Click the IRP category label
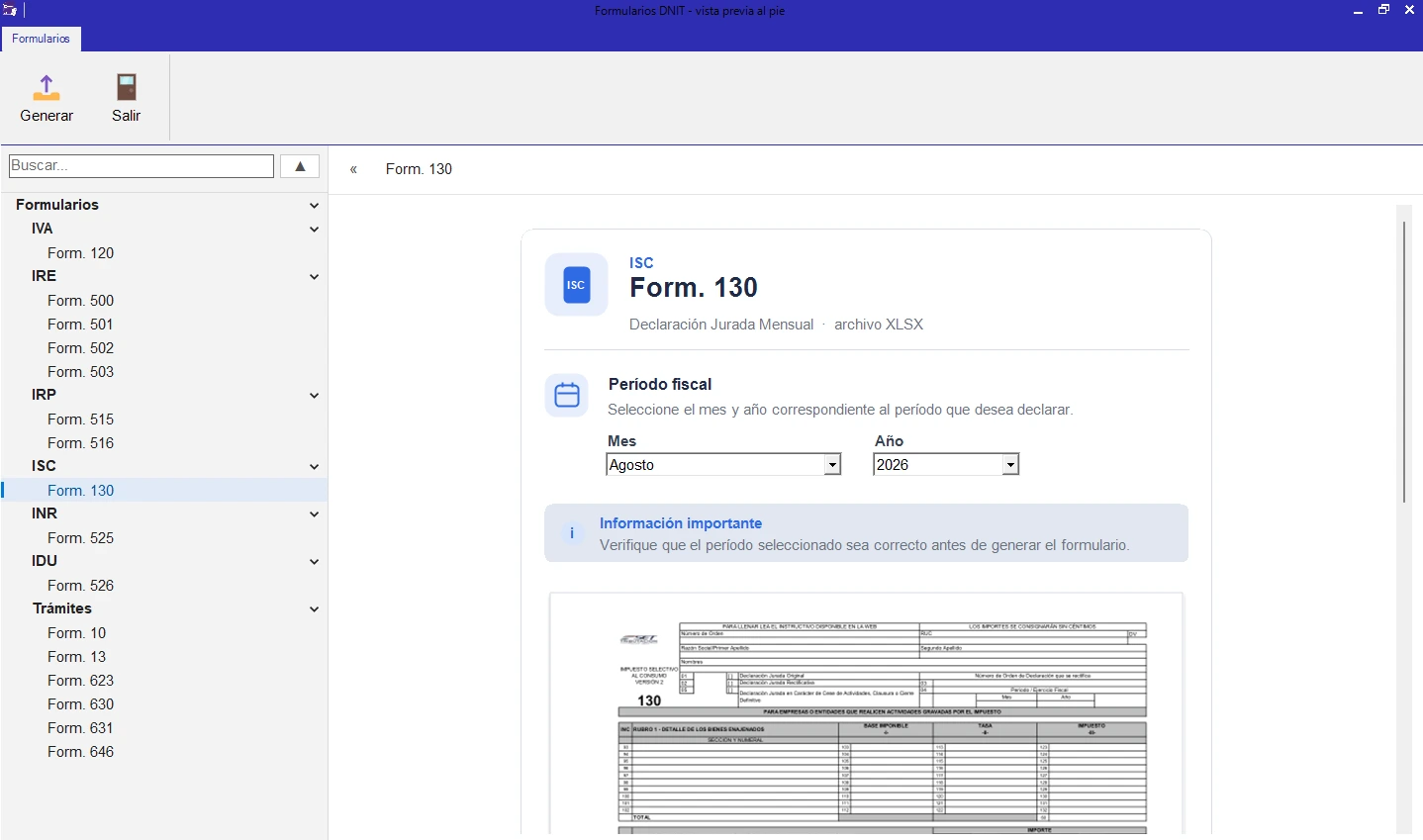The height and width of the screenshot is (840, 1423). (x=44, y=395)
